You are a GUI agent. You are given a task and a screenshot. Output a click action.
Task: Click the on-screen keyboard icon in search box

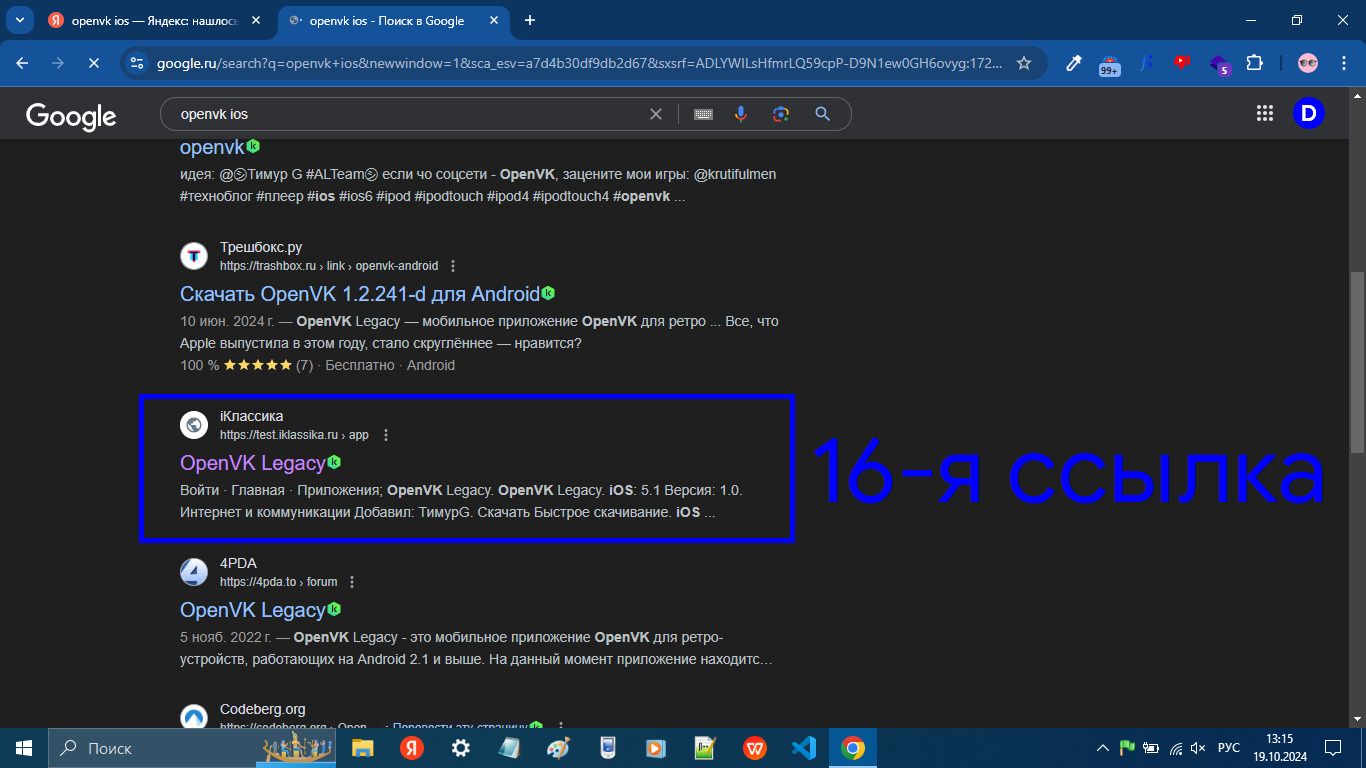703,114
